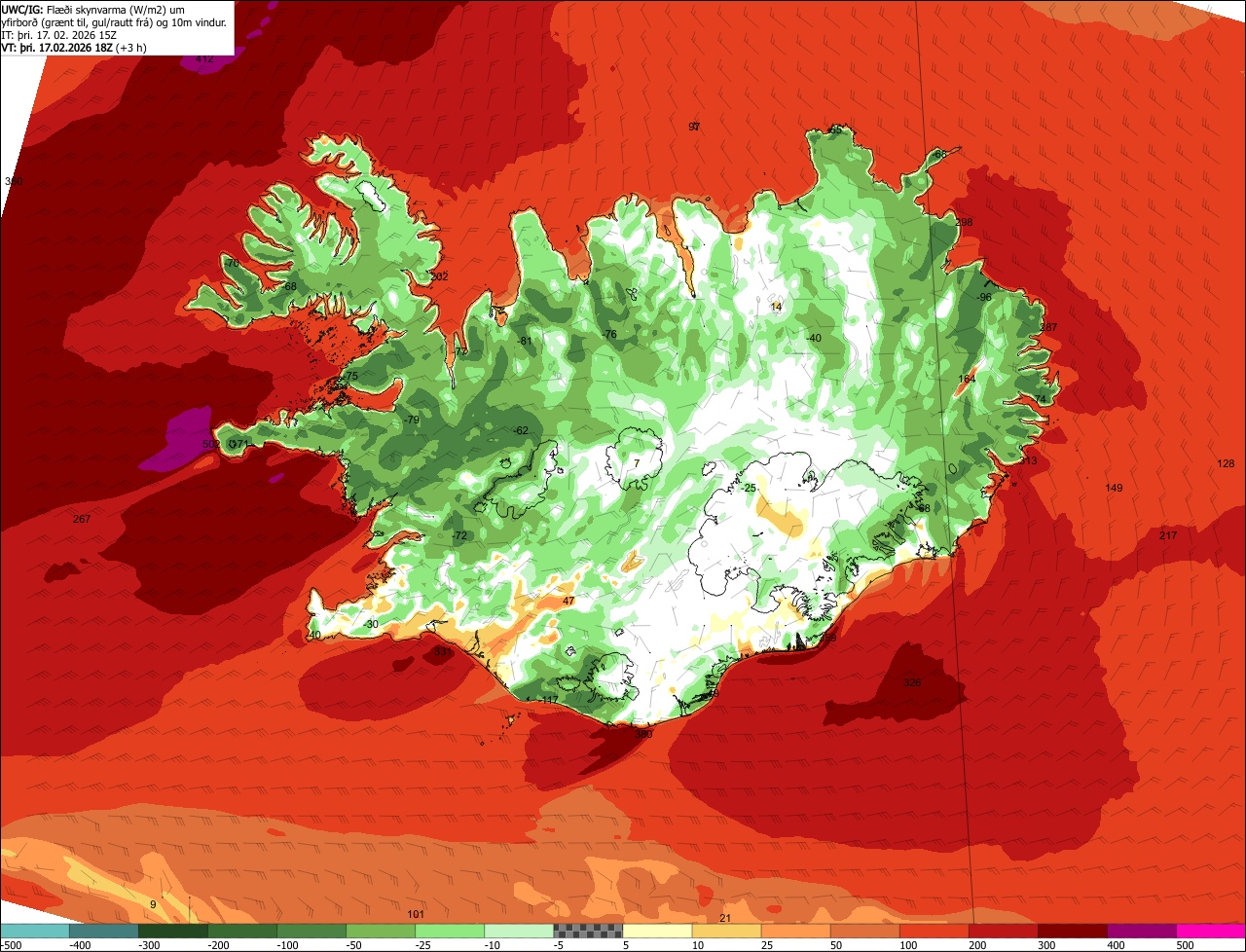Select the -62 value in west Iceland

(521, 430)
